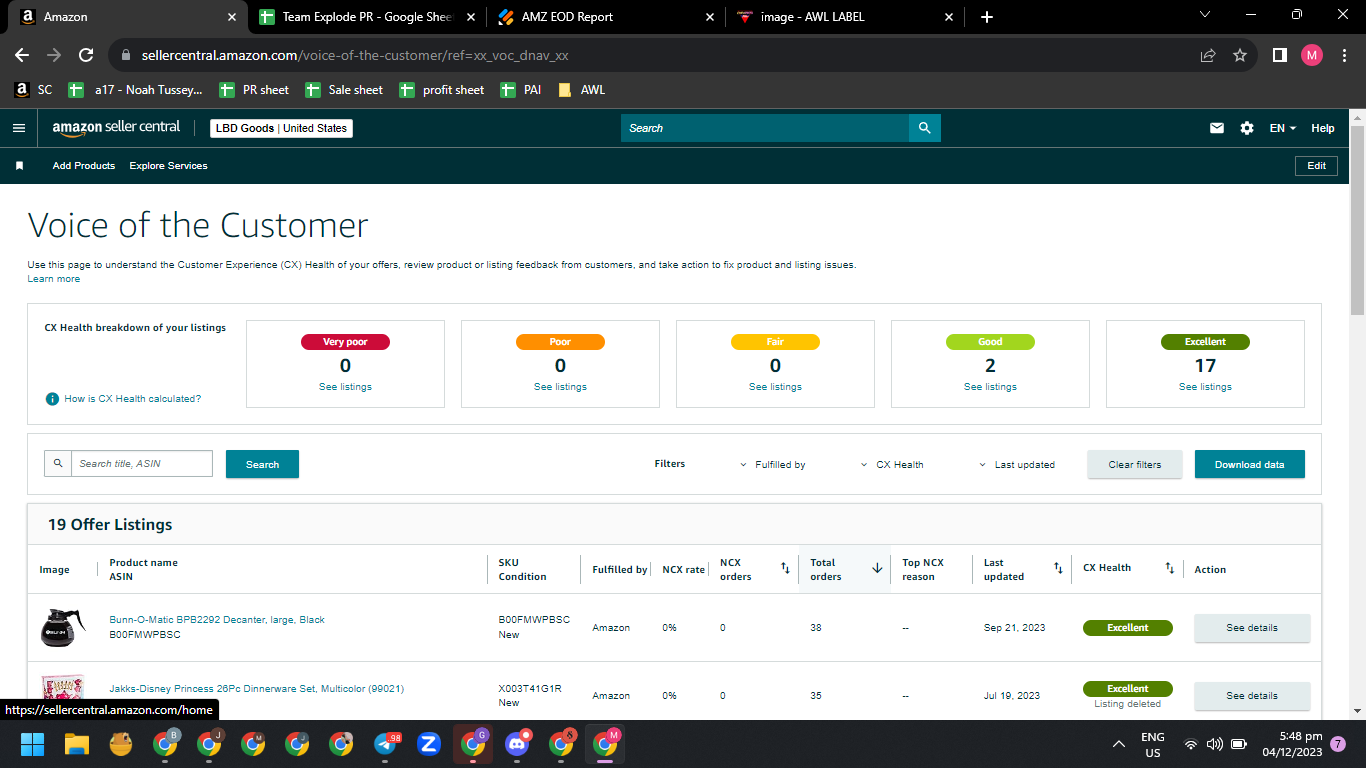Viewport: 1366px width, 768px height.
Task: Sort the table by Last updated
Action: pos(1058,568)
